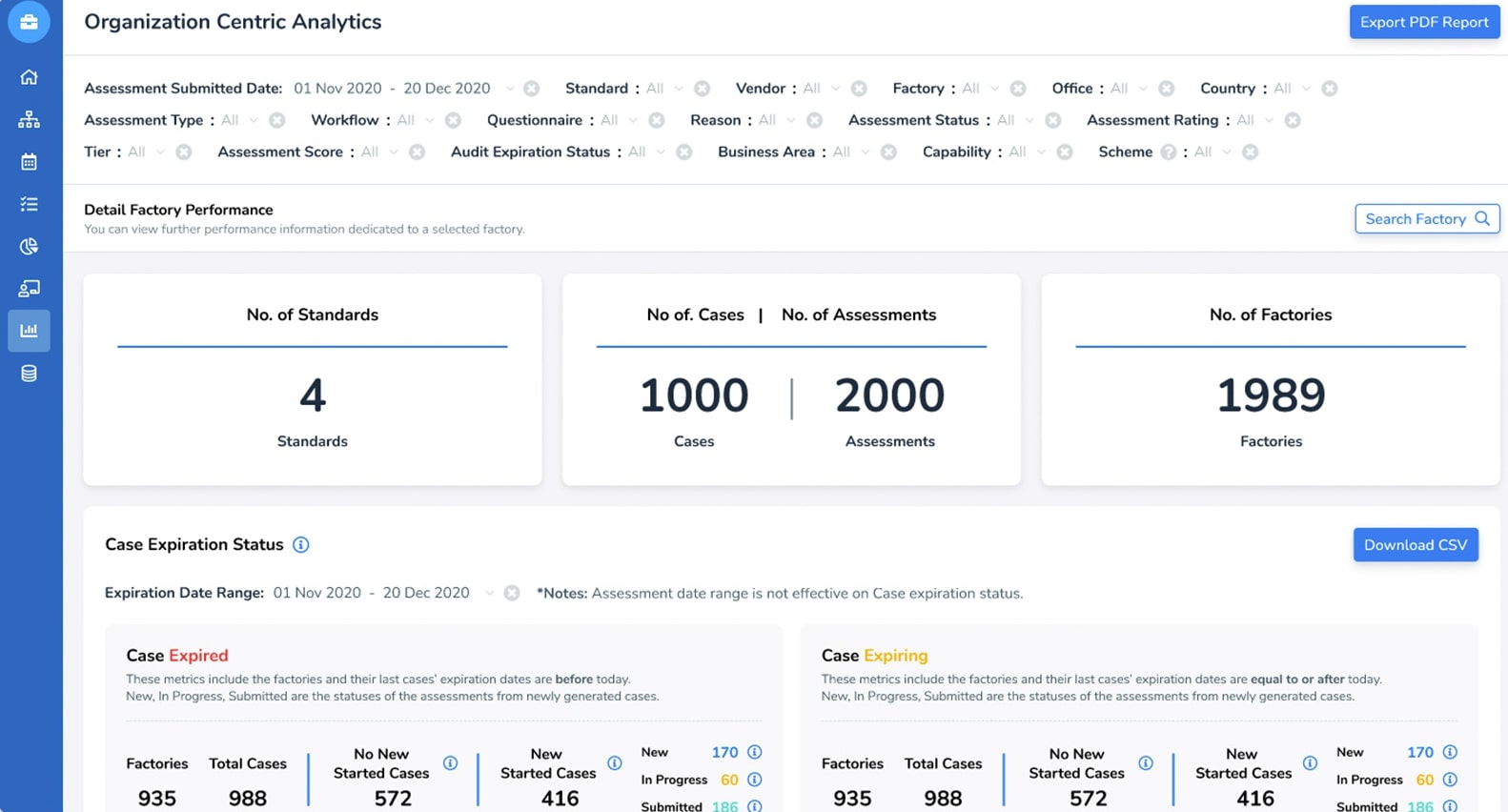Go to the Home sidebar icon
Screen dimensions: 1508x812
click(29, 77)
